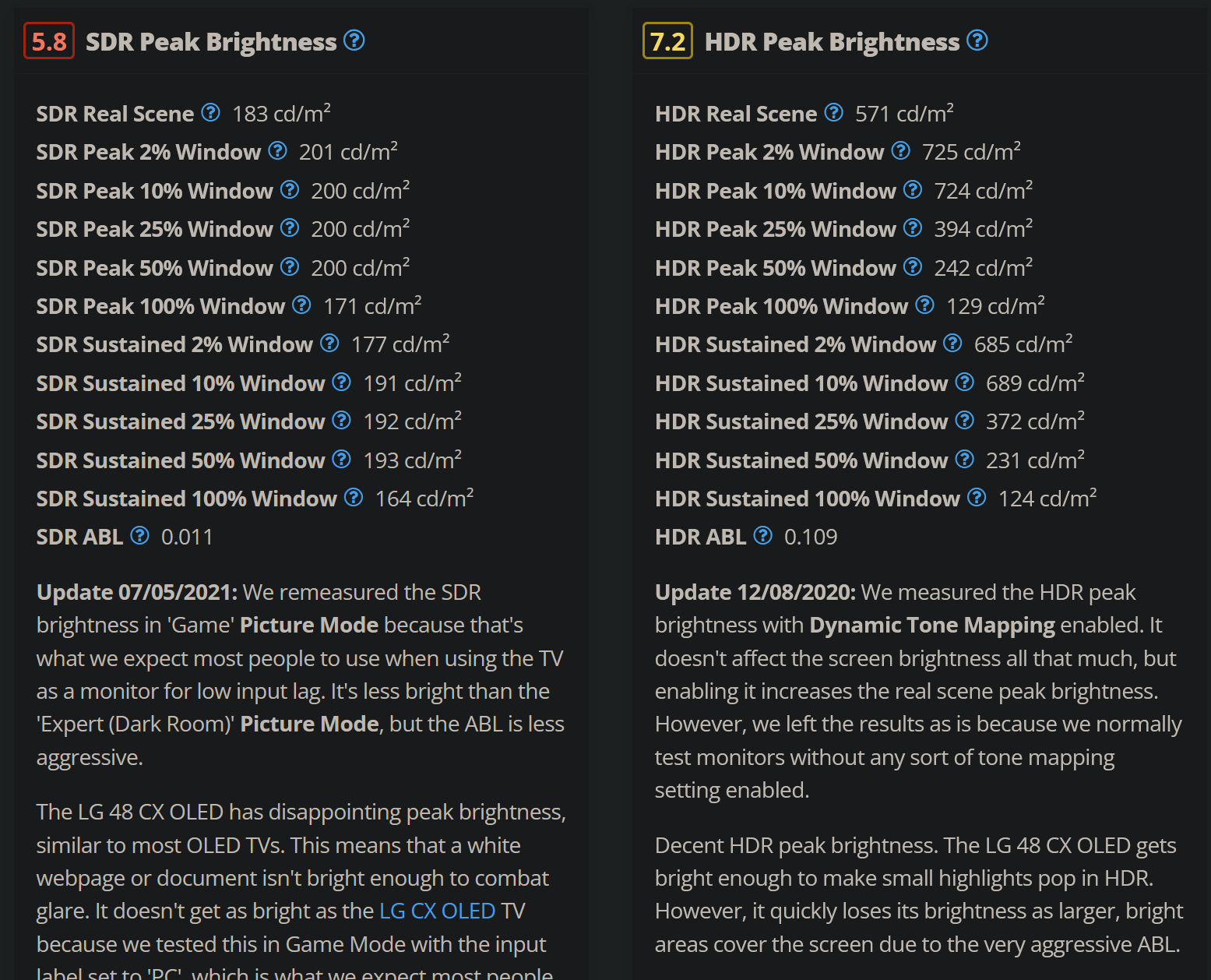Open help icon beside HDR Peak Brightness heading
This screenshot has height=980, width=1211.
[977, 40]
